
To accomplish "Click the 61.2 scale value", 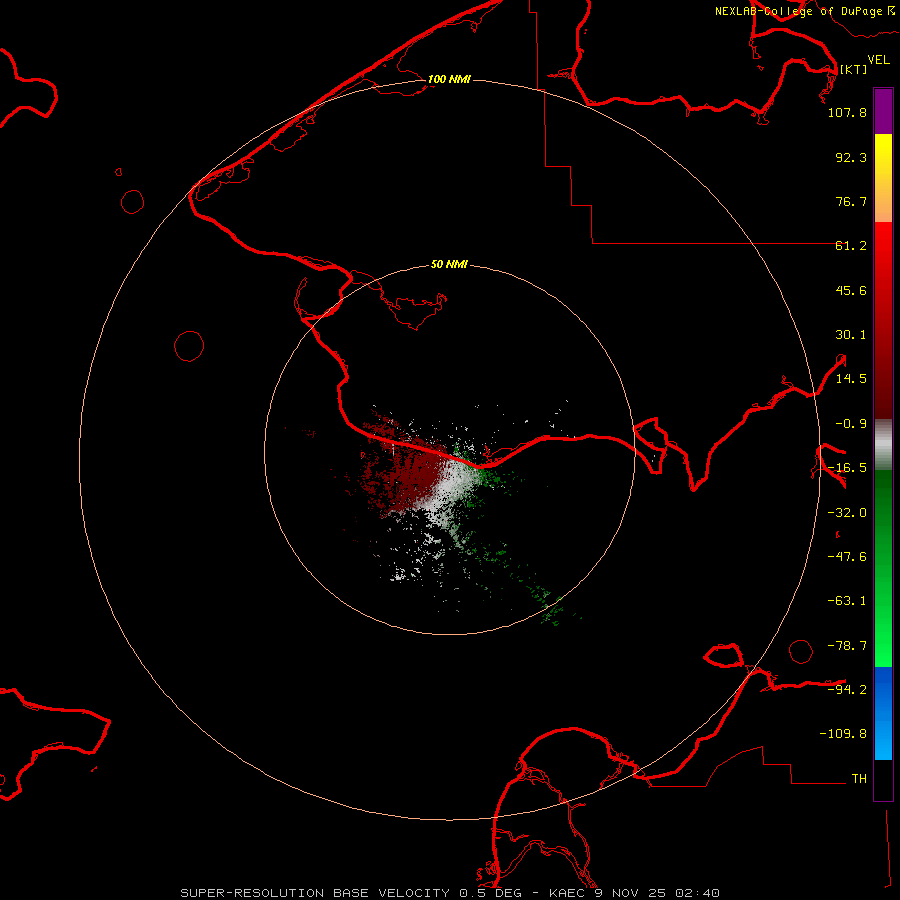I will tap(851, 246).
